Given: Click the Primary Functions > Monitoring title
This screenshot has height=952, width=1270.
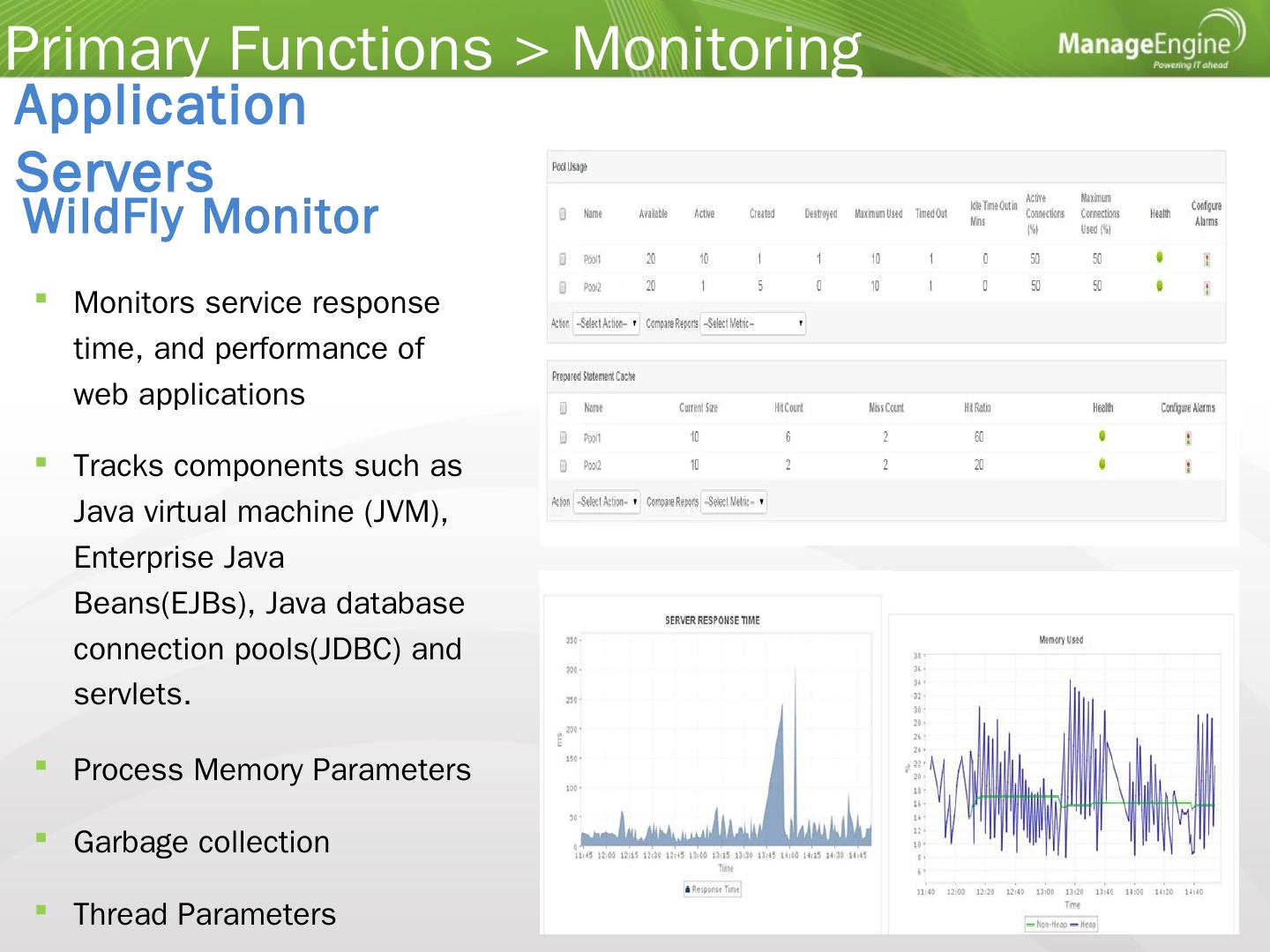Looking at the screenshot, I should [433, 48].
